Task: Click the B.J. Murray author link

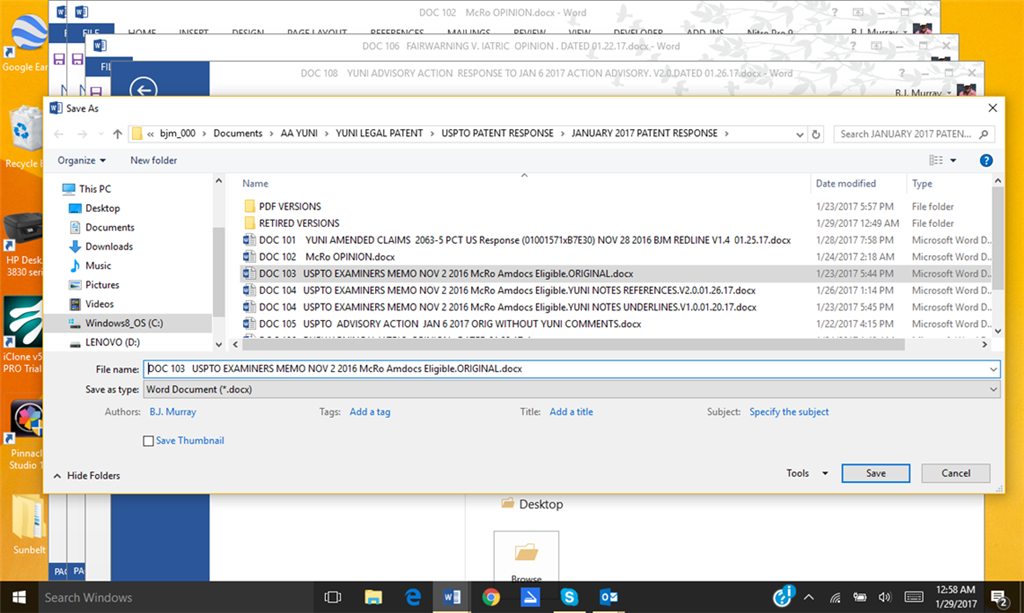Action: click(x=172, y=412)
